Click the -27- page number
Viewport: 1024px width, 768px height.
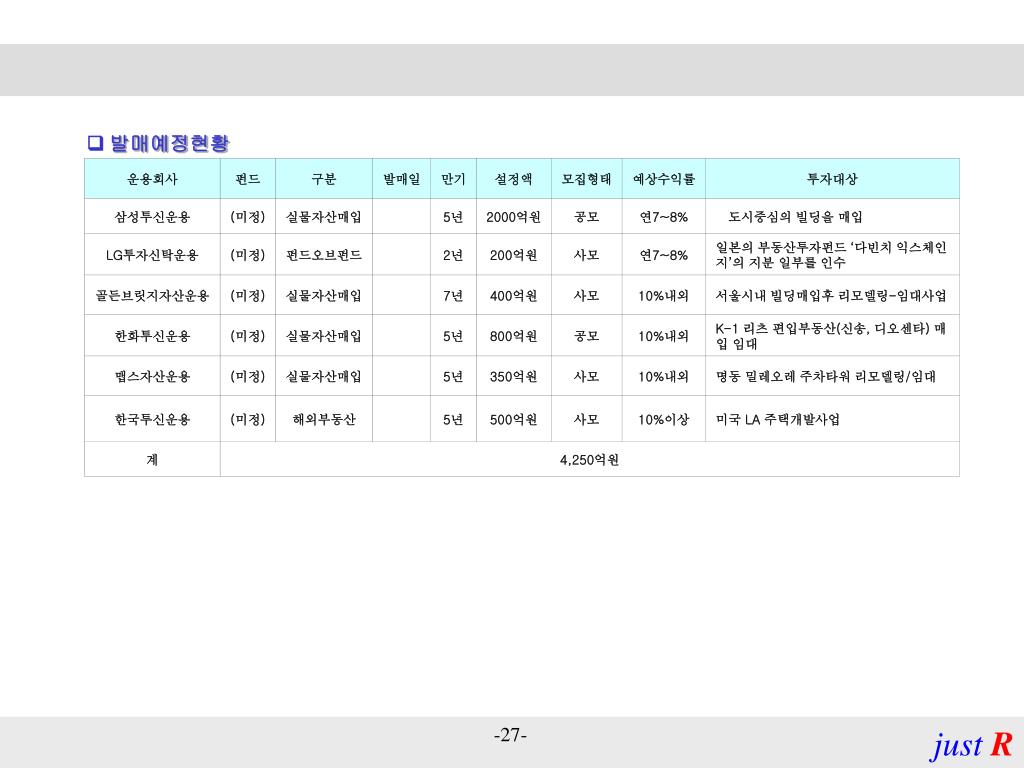pos(510,735)
